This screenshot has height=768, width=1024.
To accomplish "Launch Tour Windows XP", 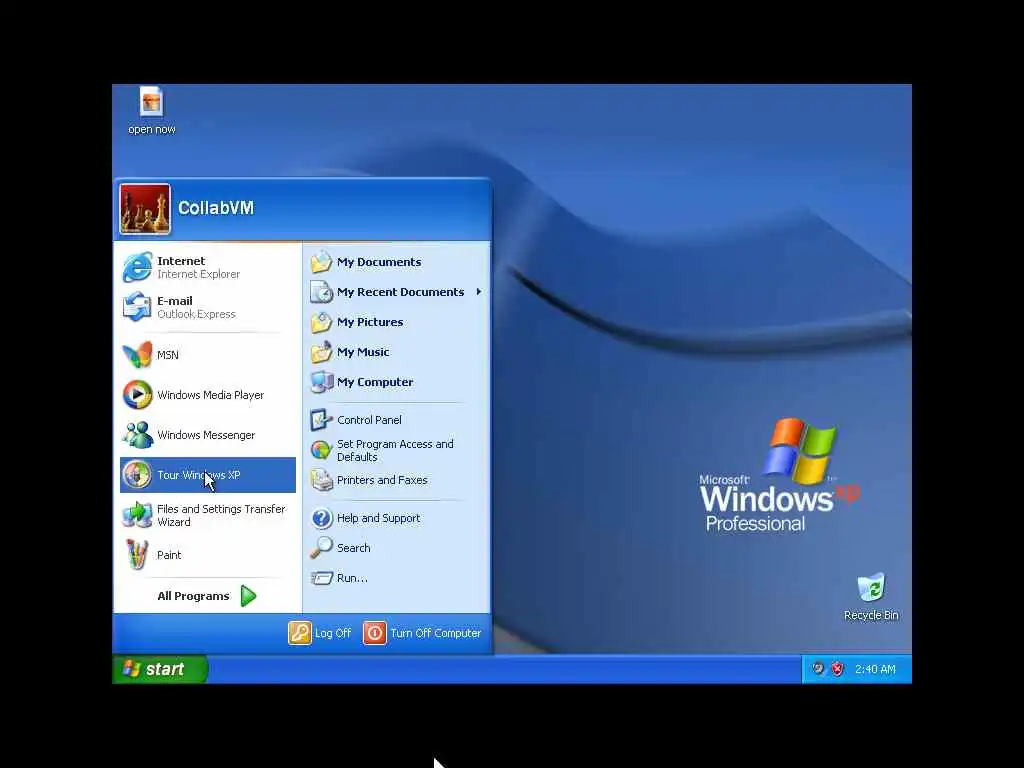I will pyautogui.click(x=208, y=475).
